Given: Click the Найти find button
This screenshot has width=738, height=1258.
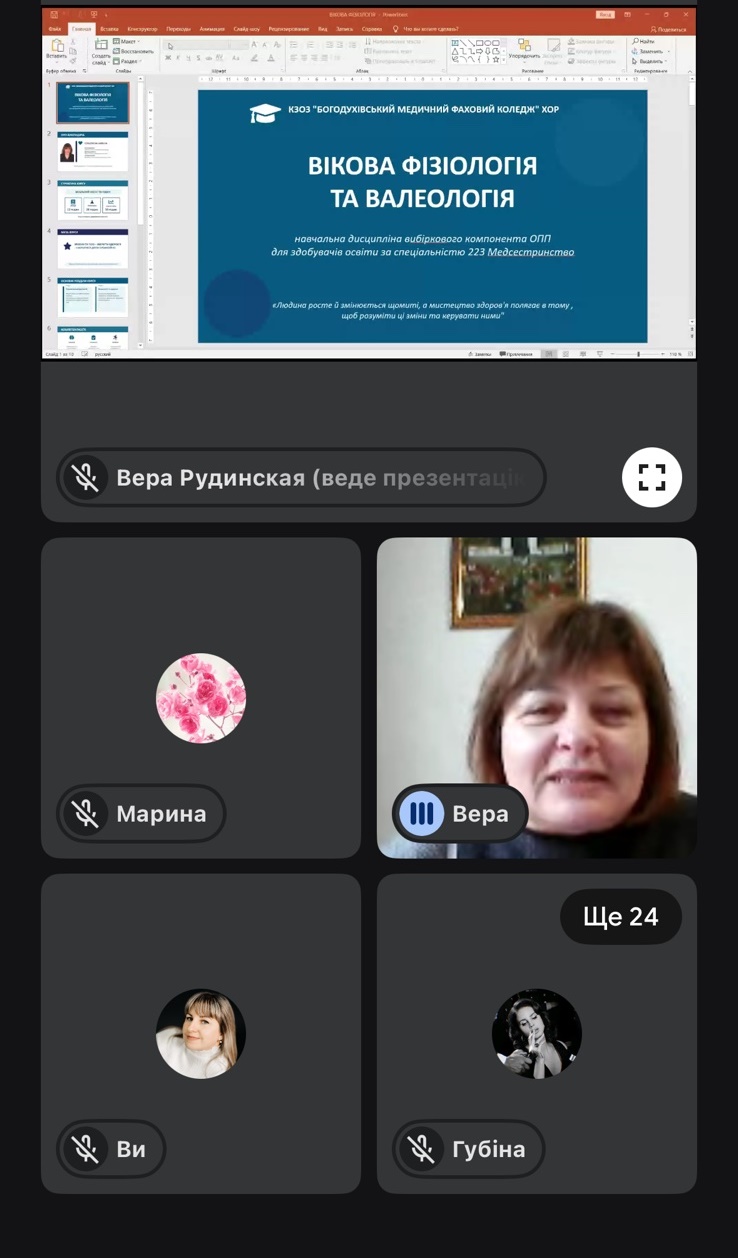Looking at the screenshot, I should 643,41.
